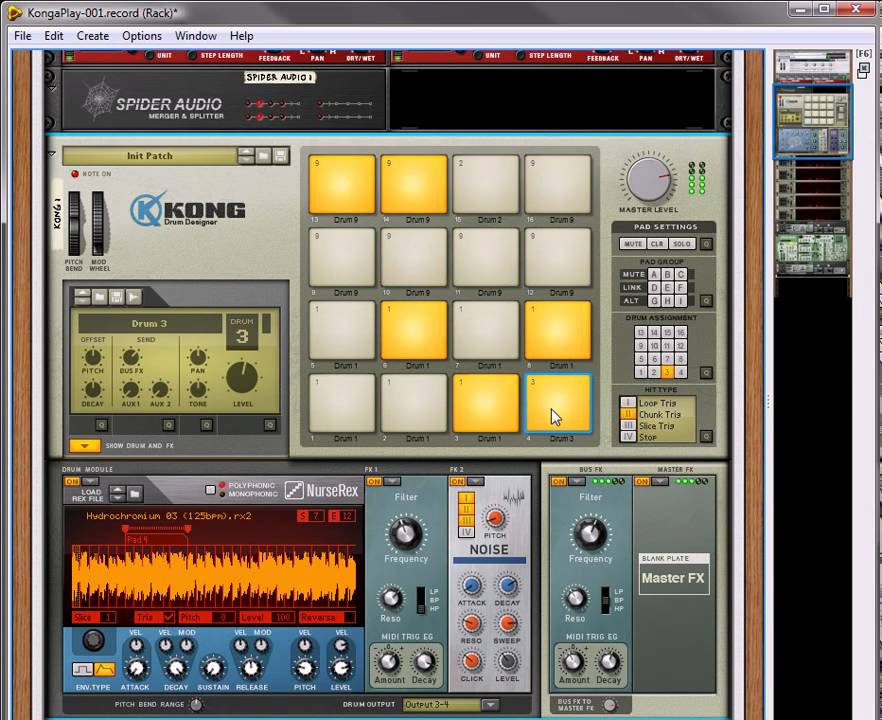The image size is (882, 720).
Task: Fold the Kong device with left triangle
Action: coord(52,154)
